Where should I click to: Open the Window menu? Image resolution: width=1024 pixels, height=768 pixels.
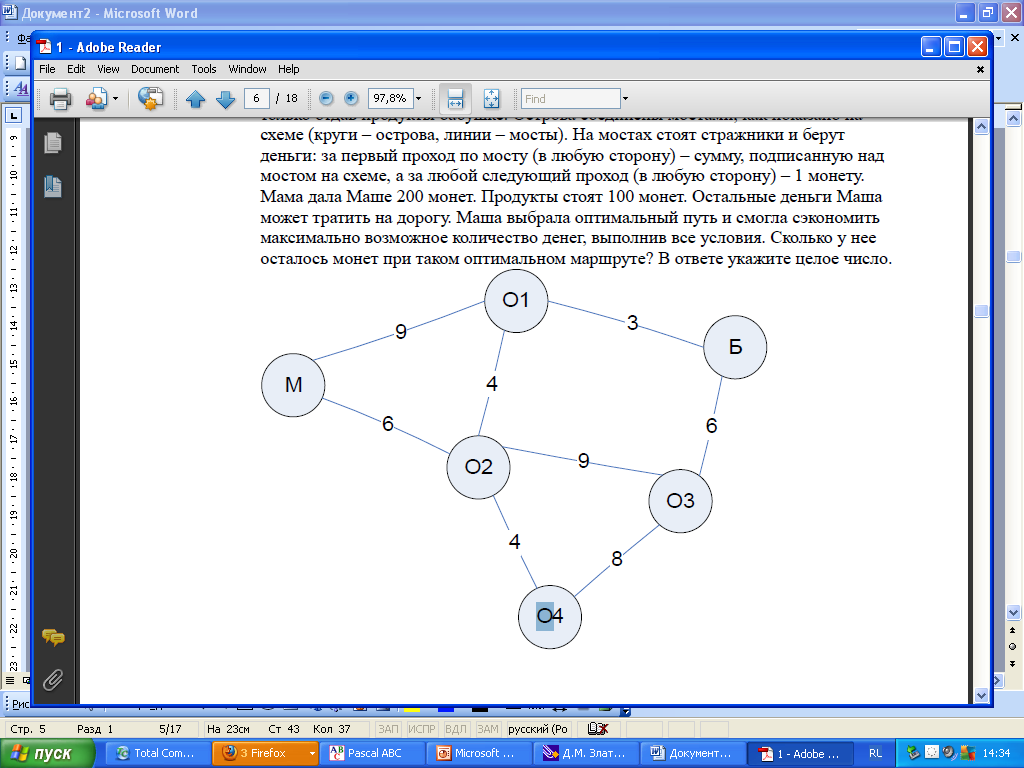click(248, 69)
